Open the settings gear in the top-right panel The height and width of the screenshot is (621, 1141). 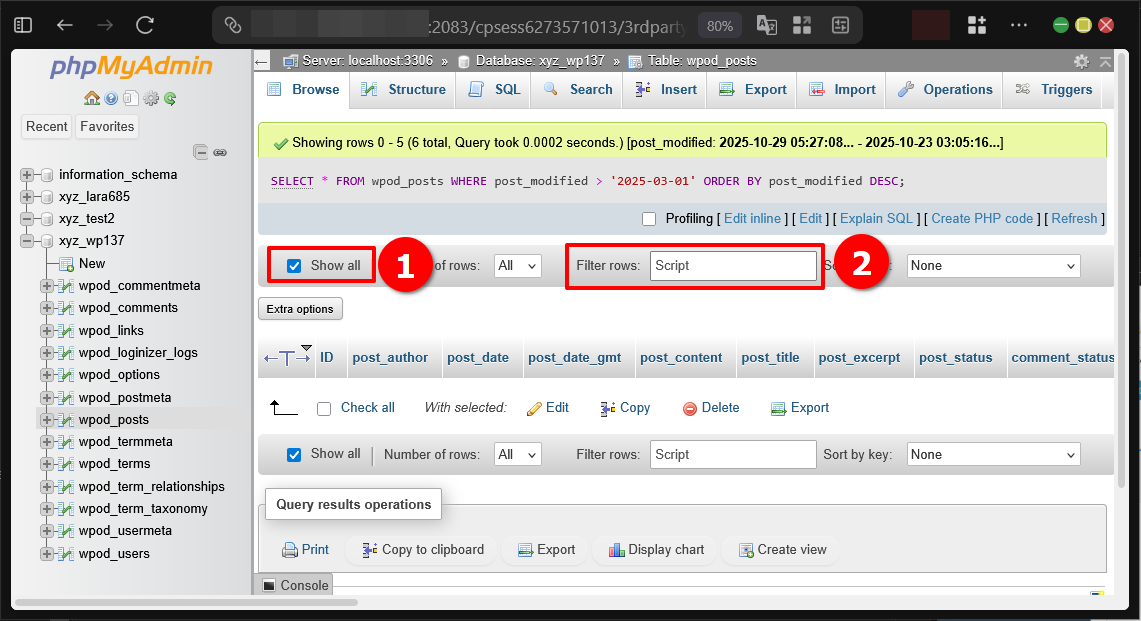(x=1080, y=61)
